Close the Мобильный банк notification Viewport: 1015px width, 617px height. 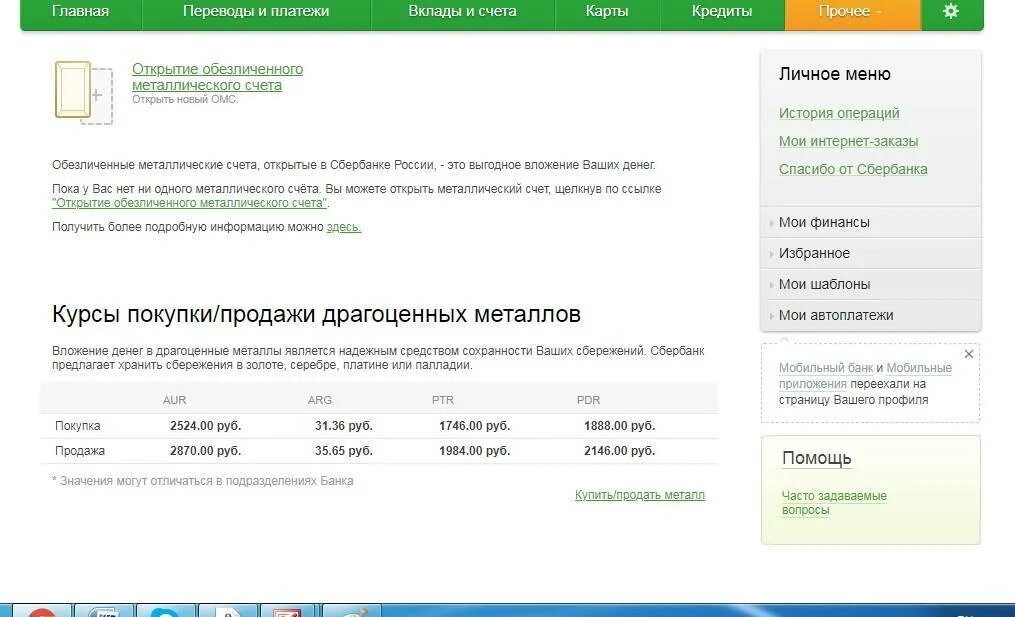point(968,354)
